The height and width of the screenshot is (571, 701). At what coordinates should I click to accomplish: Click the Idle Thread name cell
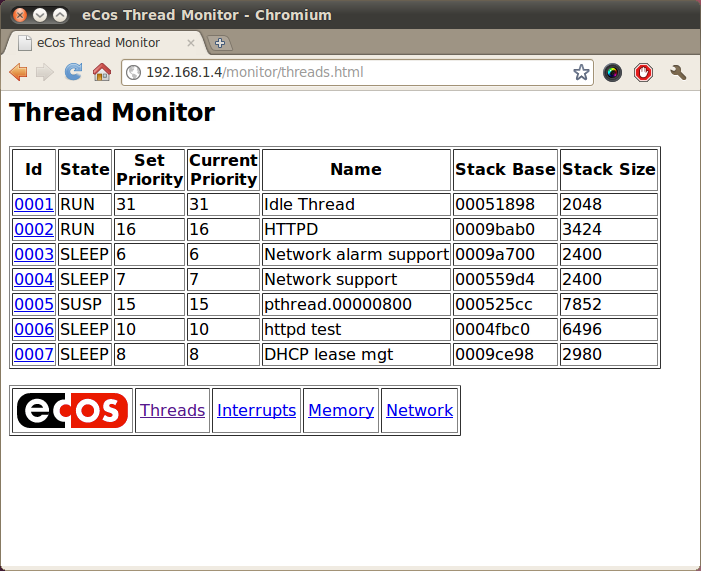(x=356, y=204)
